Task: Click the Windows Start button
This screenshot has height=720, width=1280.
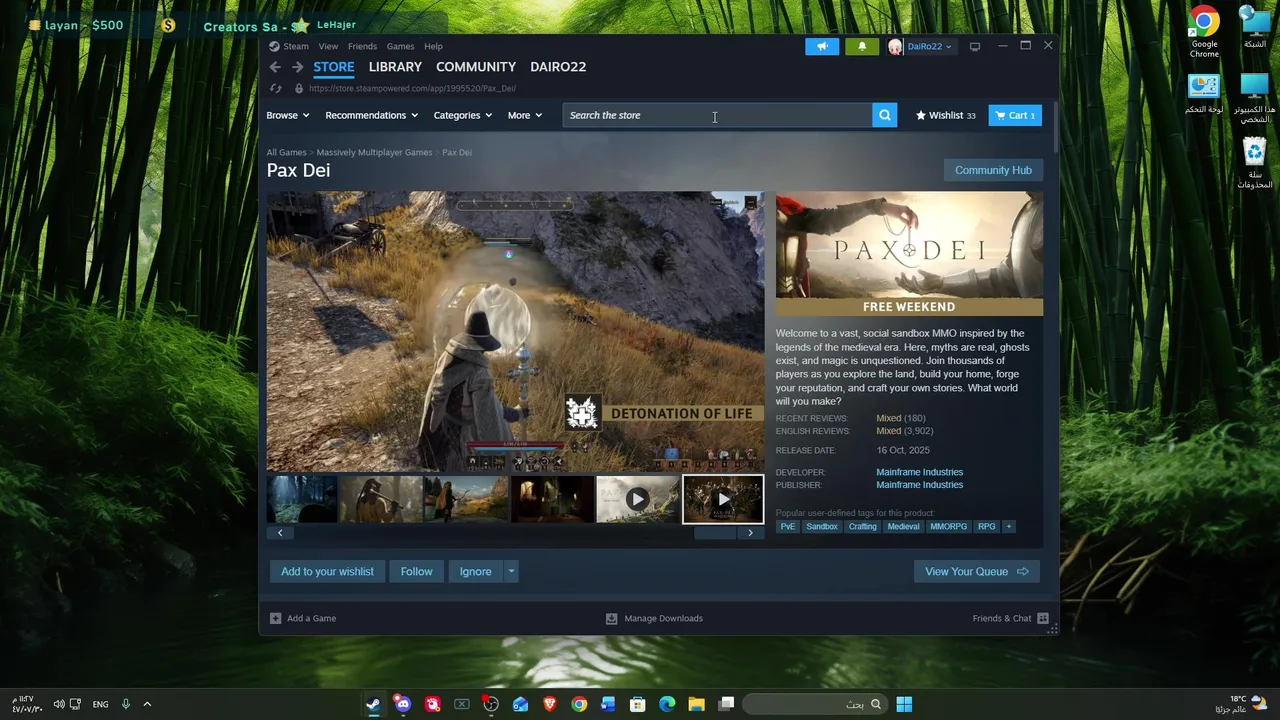Action: 904,704
